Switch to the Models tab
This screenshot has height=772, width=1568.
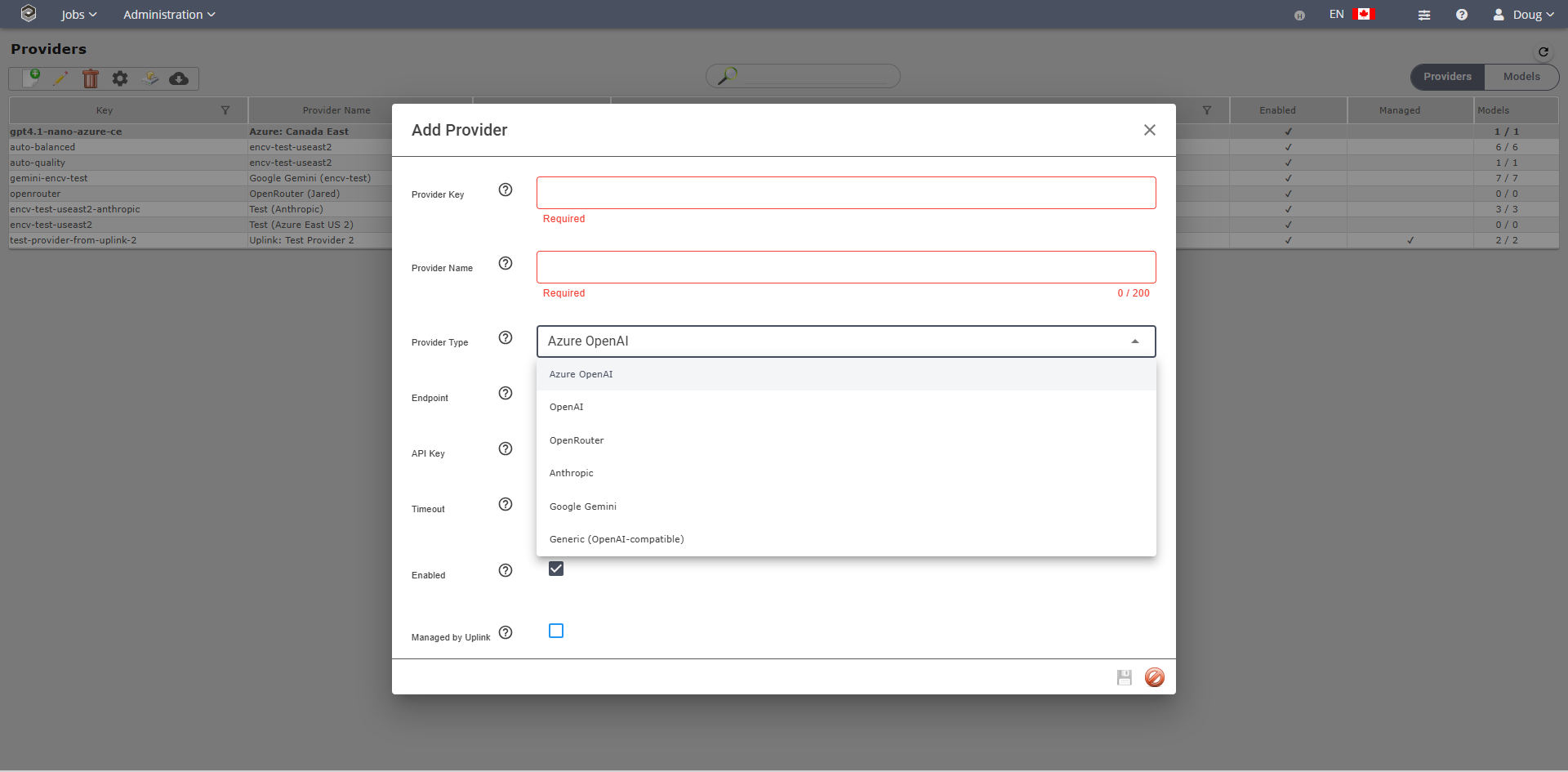1521,77
